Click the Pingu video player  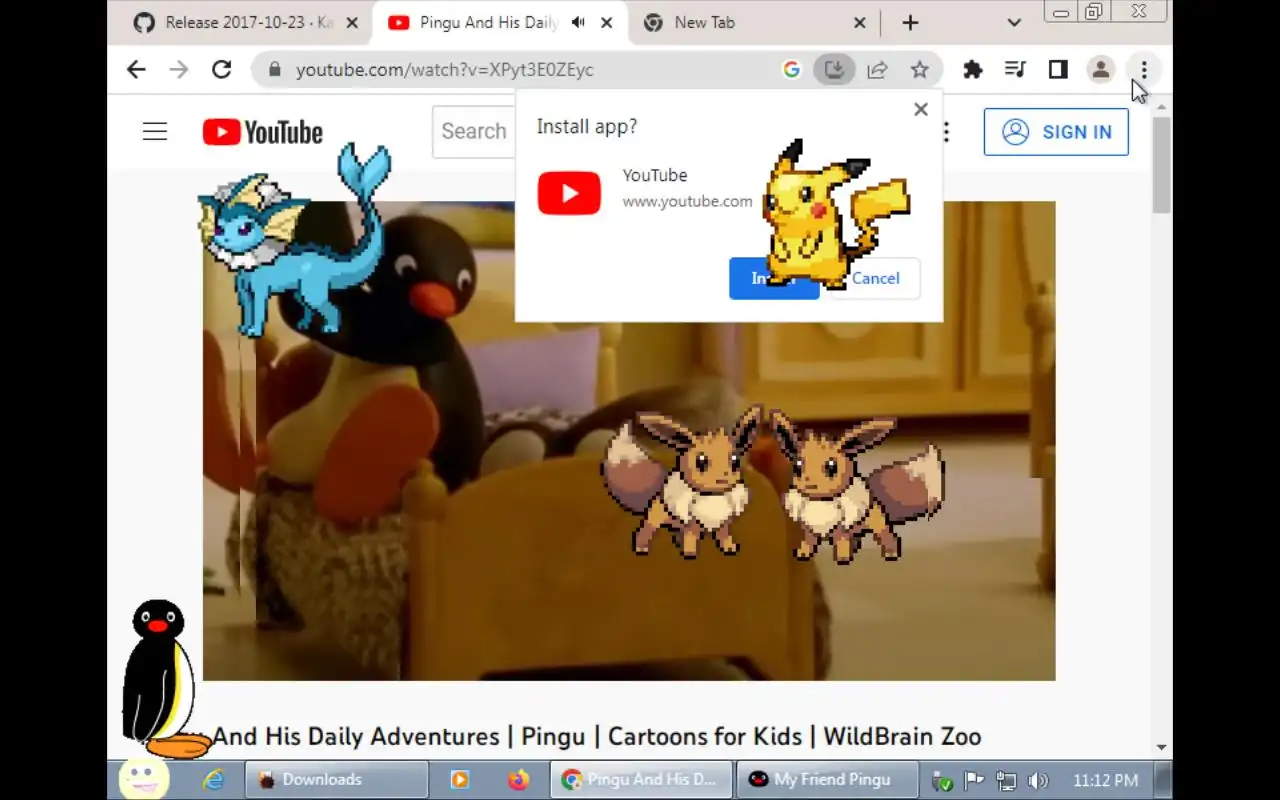pos(629,440)
